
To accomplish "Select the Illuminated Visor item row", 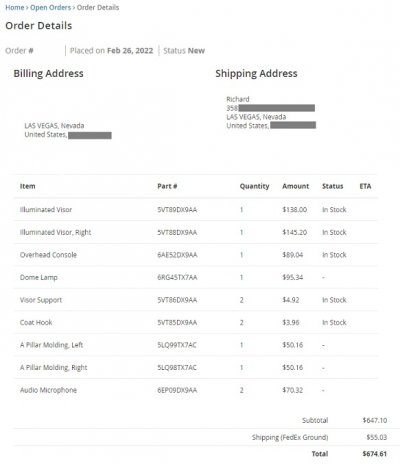I will (x=196, y=210).
